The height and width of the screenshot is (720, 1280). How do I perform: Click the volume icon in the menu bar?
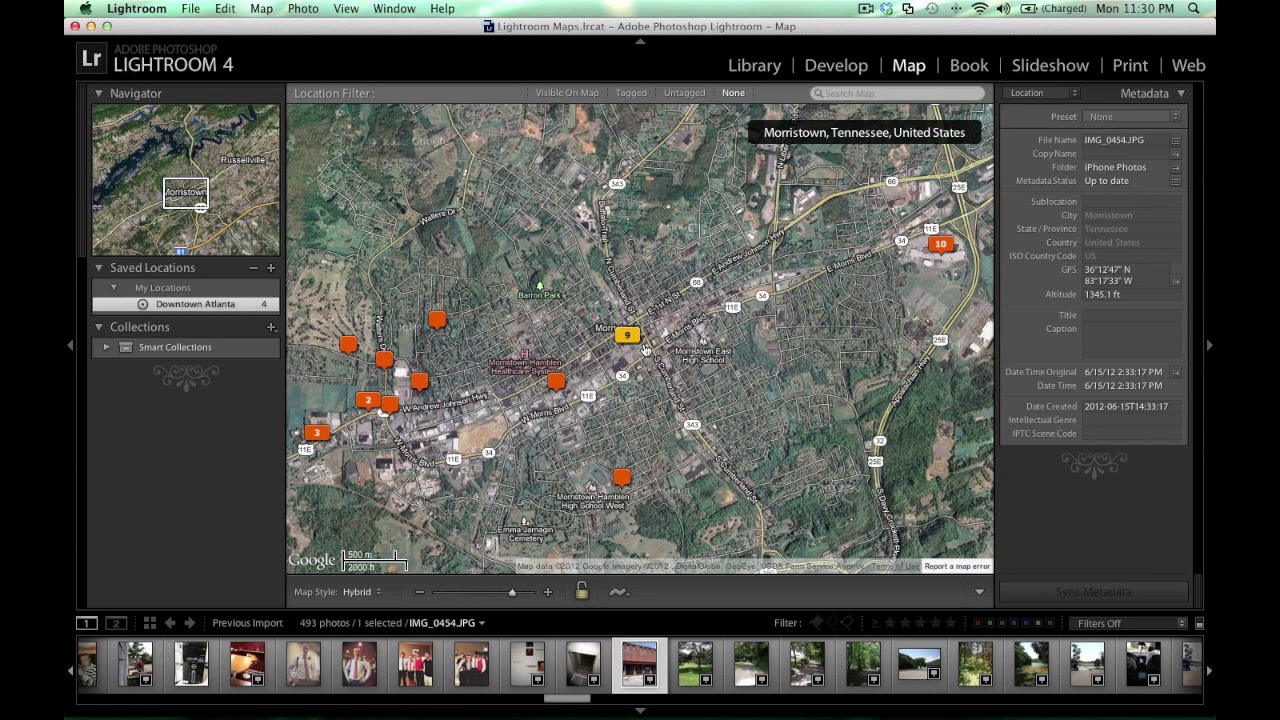pos(1003,9)
